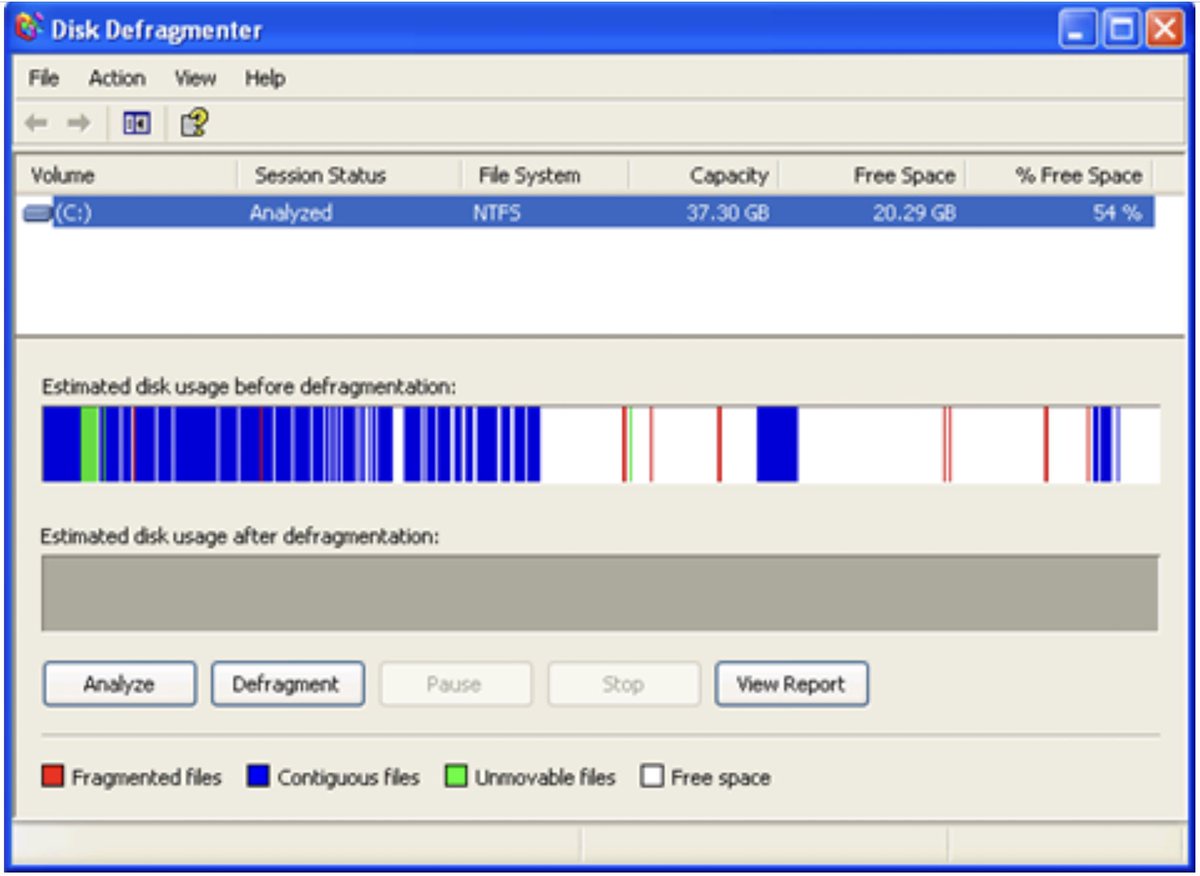This screenshot has width=1200, height=876.
Task: Click the green Unmovable files legend swatch
Action: [456, 777]
